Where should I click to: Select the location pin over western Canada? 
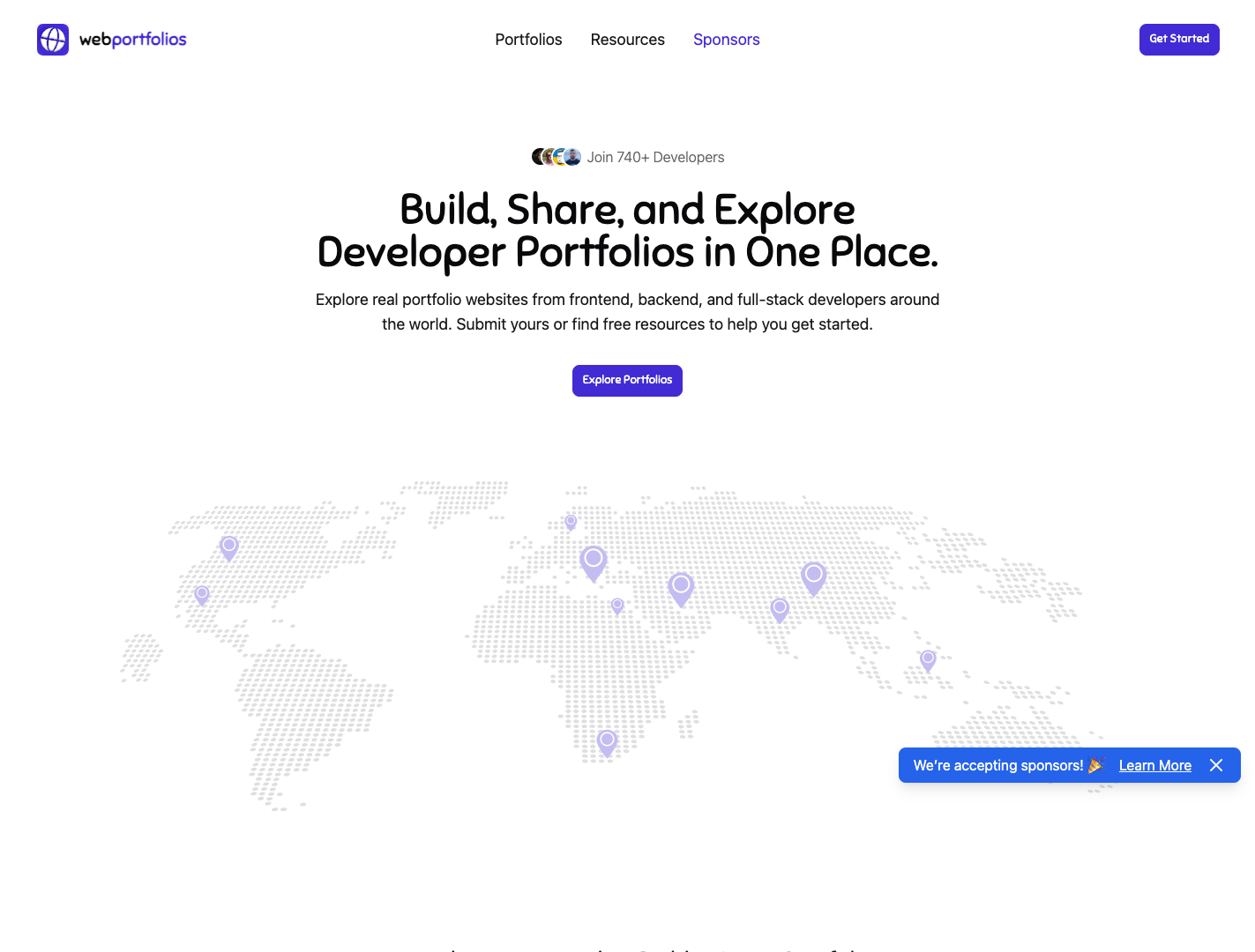[228, 547]
